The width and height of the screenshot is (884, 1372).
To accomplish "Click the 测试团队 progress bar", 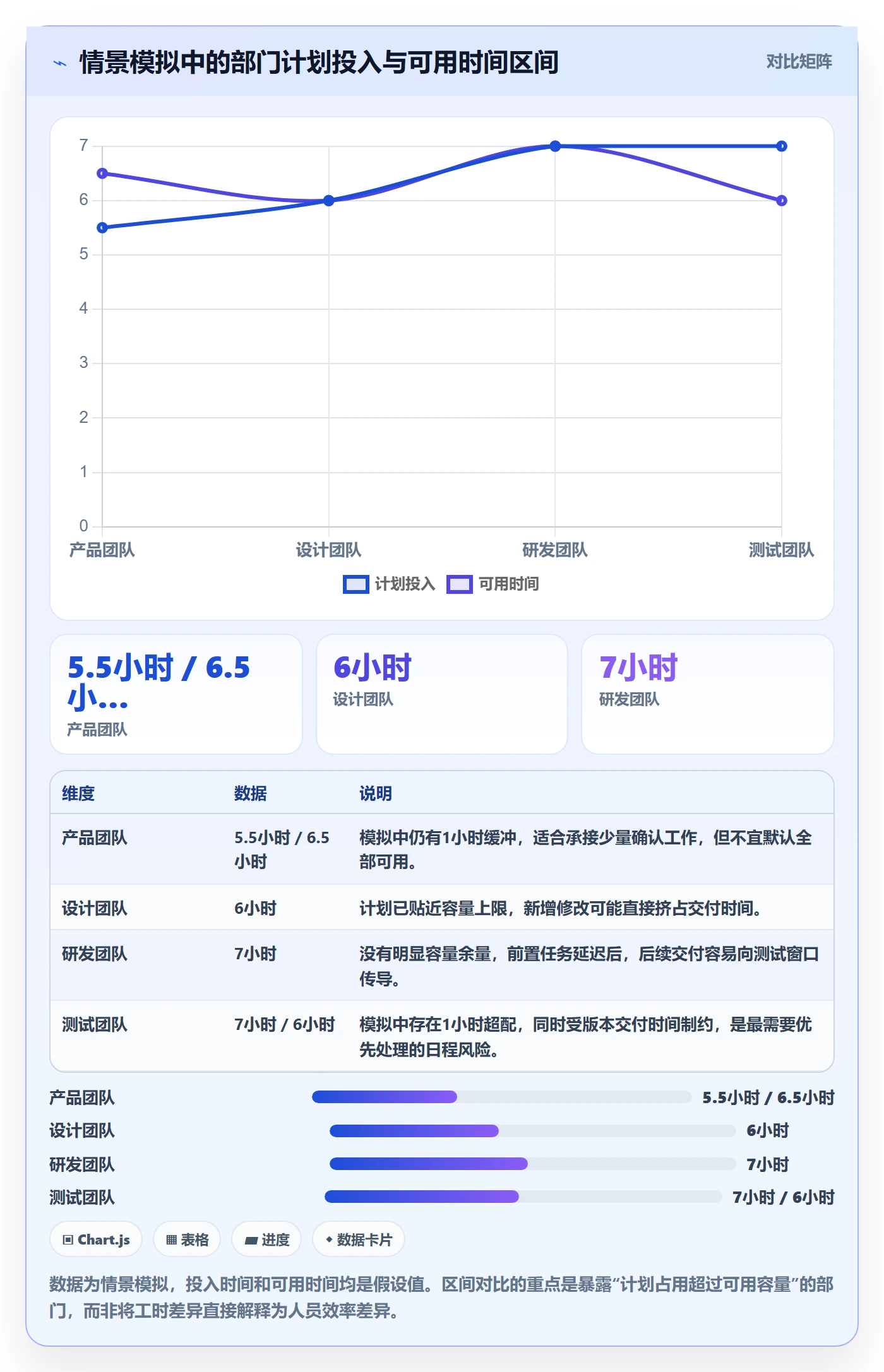I will click(523, 1197).
